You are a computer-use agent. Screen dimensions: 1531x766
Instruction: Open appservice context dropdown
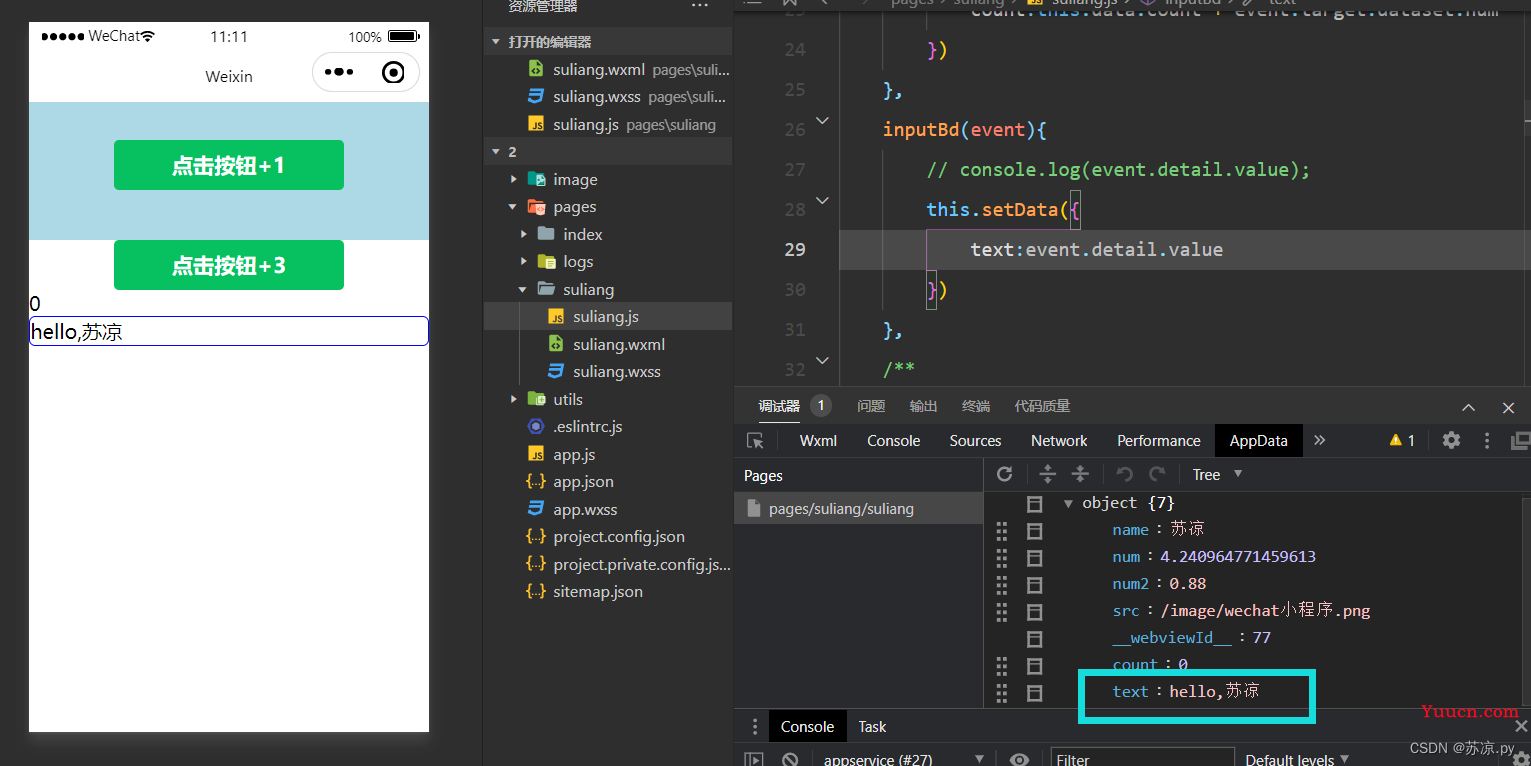(x=903, y=760)
